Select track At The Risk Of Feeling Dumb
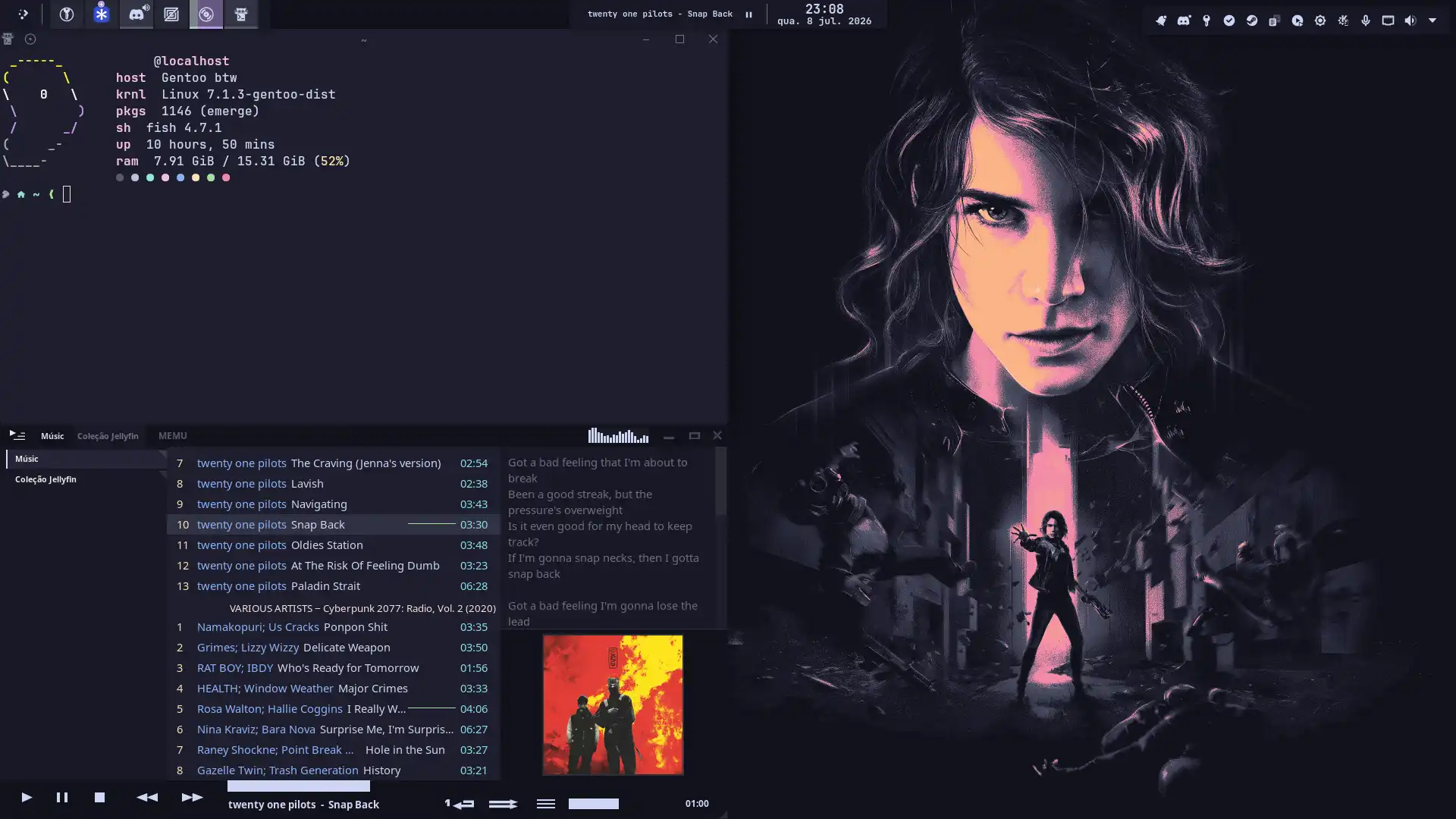The height and width of the screenshot is (819, 1456). (x=334, y=565)
